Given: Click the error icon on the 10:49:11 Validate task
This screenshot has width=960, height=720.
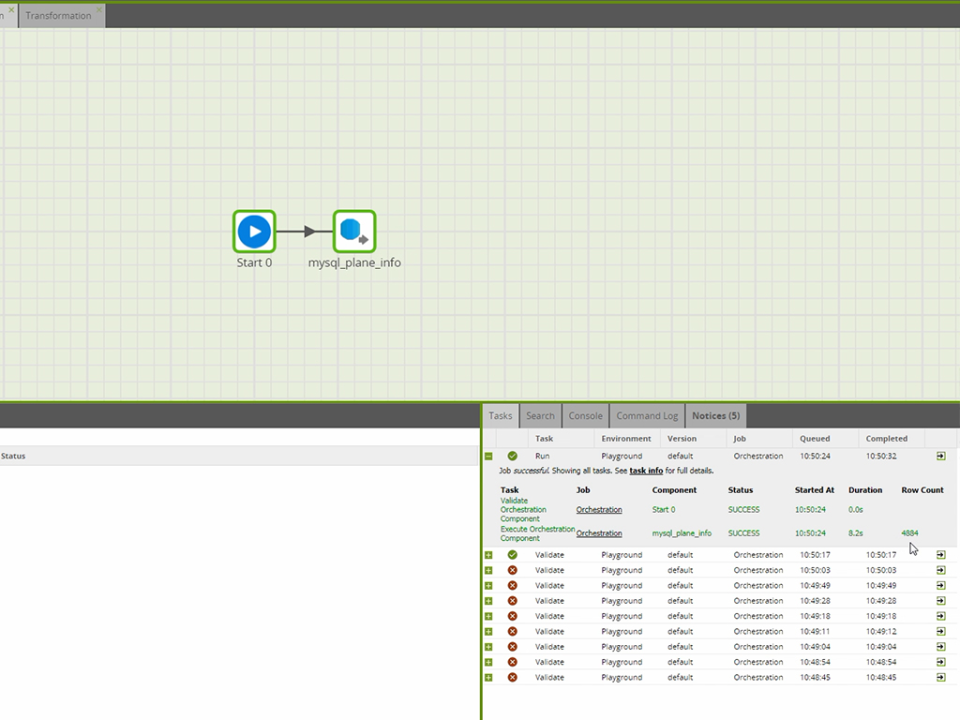Looking at the screenshot, I should pyautogui.click(x=512, y=631).
